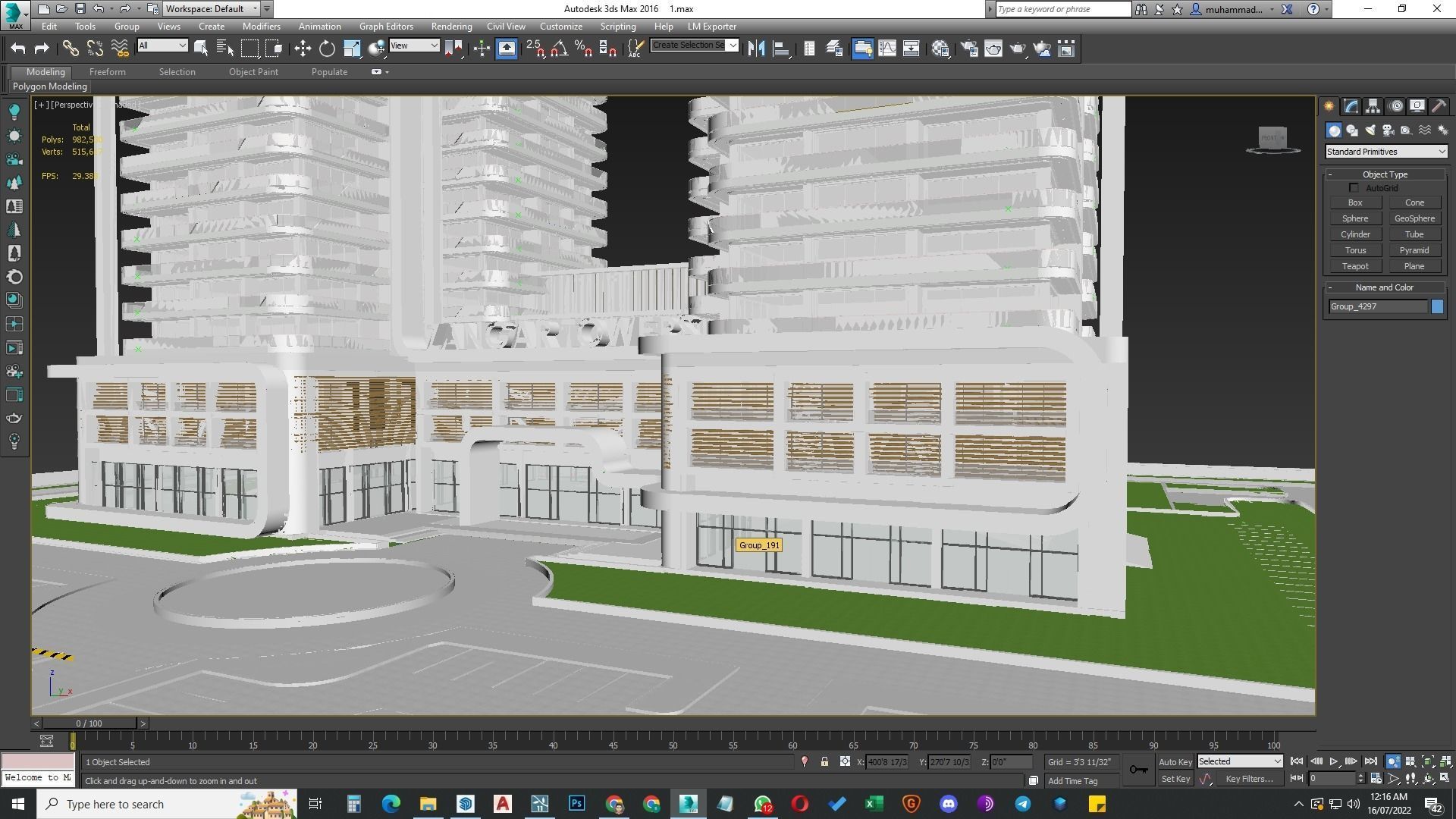Click the Sphere button
This screenshot has width=1456, height=819.
coord(1355,218)
